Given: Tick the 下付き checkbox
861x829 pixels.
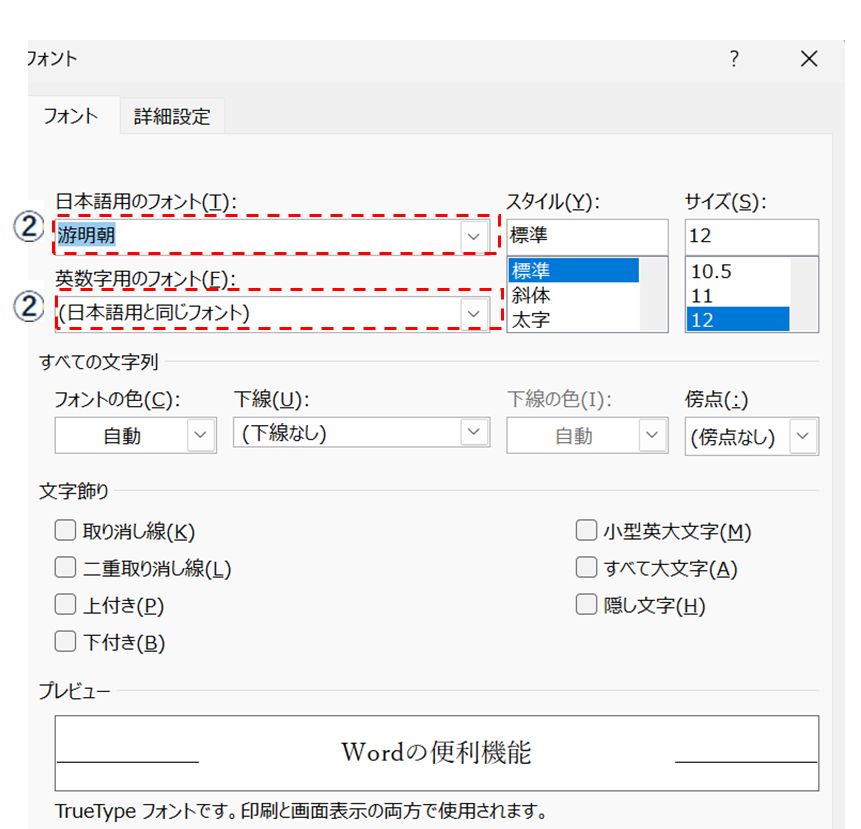Looking at the screenshot, I should coord(66,642).
